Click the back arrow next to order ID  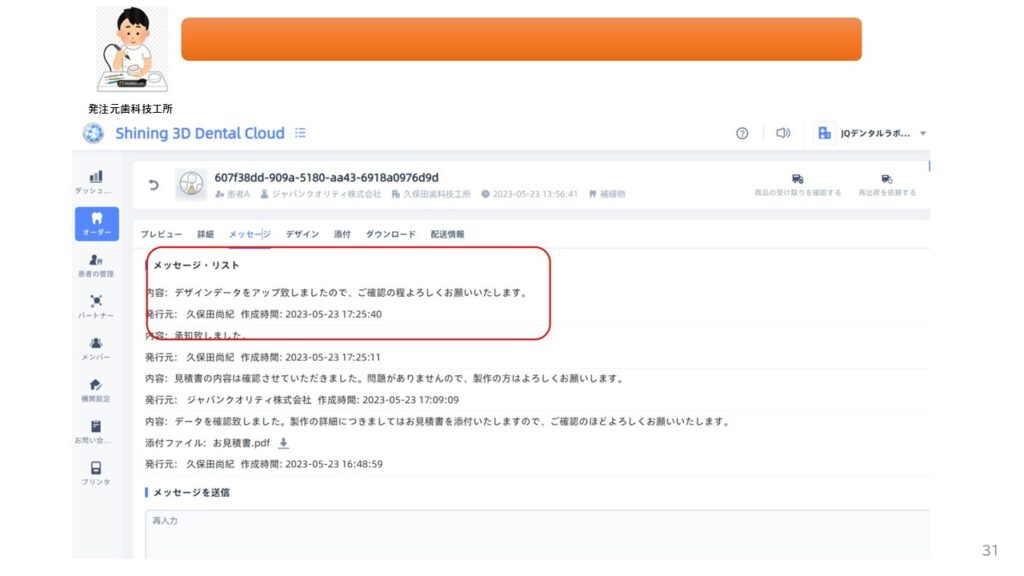pos(153,185)
